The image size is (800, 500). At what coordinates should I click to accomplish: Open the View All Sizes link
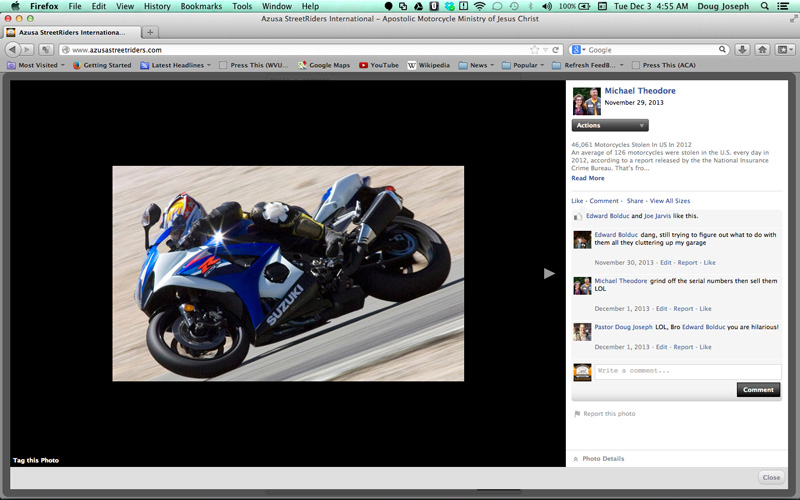[670, 201]
